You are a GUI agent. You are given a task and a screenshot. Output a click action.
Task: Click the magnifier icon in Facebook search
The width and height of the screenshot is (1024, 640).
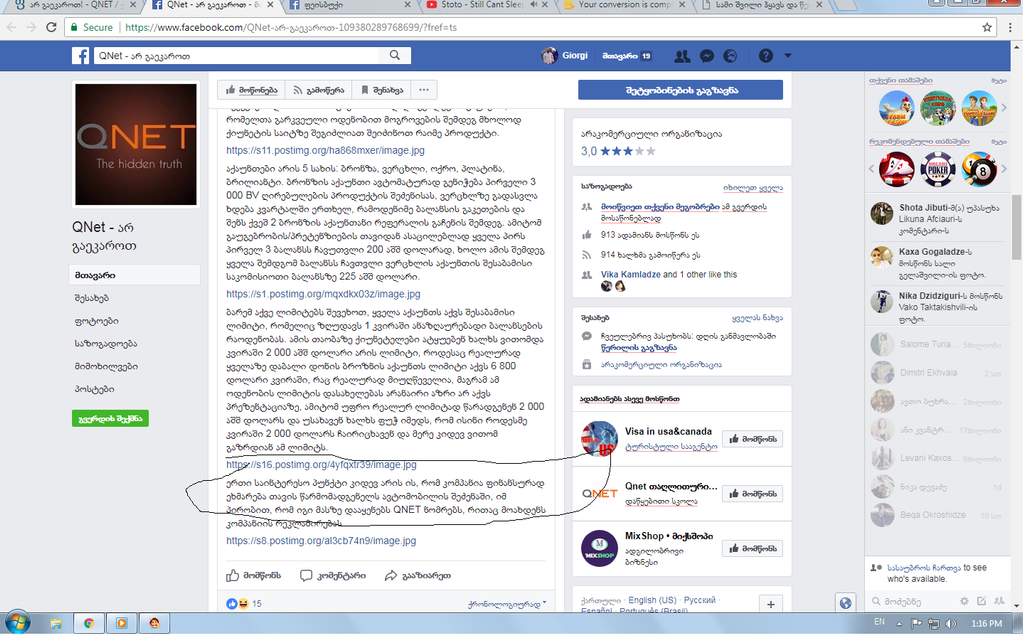394,56
